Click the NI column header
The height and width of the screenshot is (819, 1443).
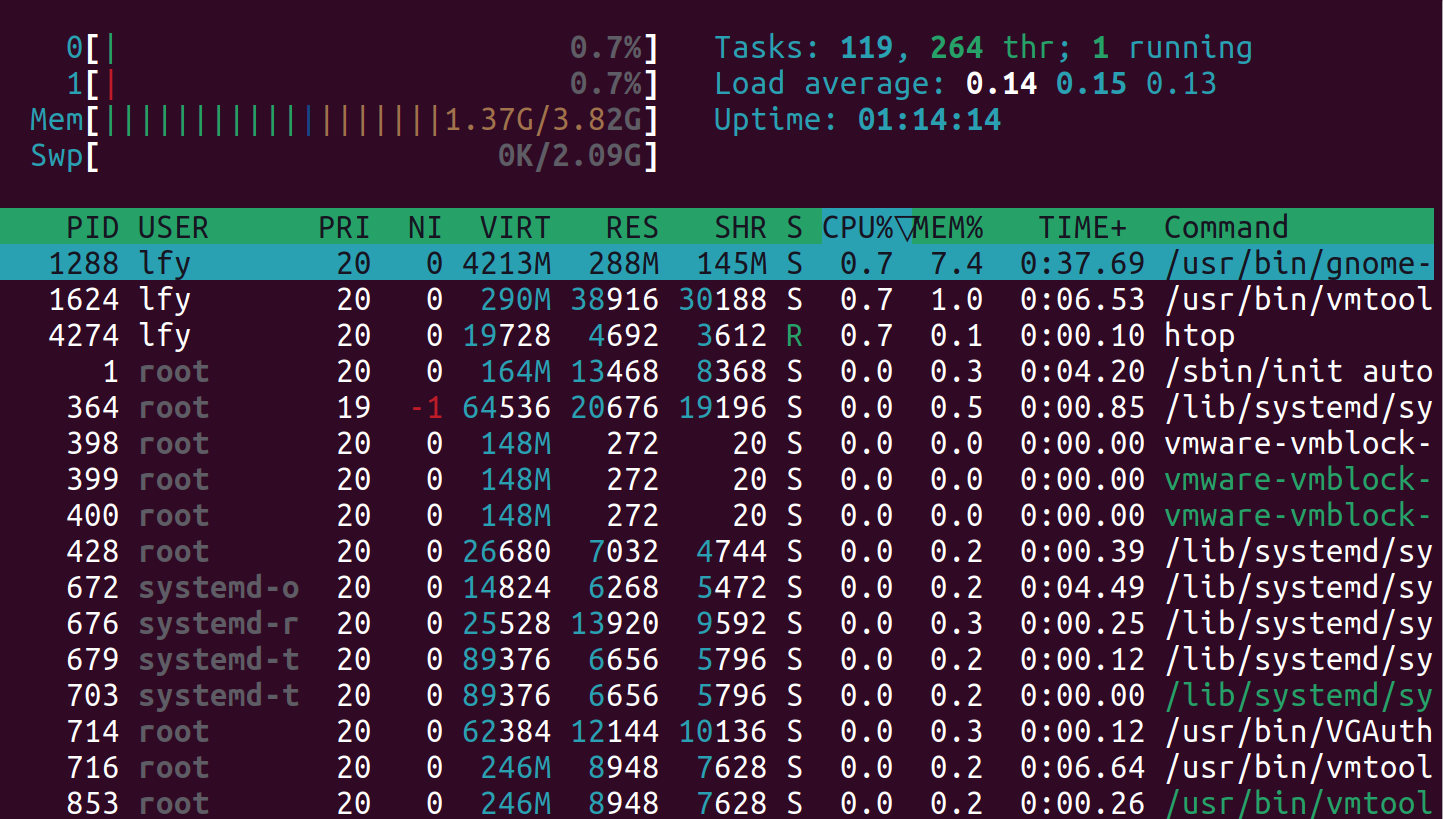coord(425,227)
